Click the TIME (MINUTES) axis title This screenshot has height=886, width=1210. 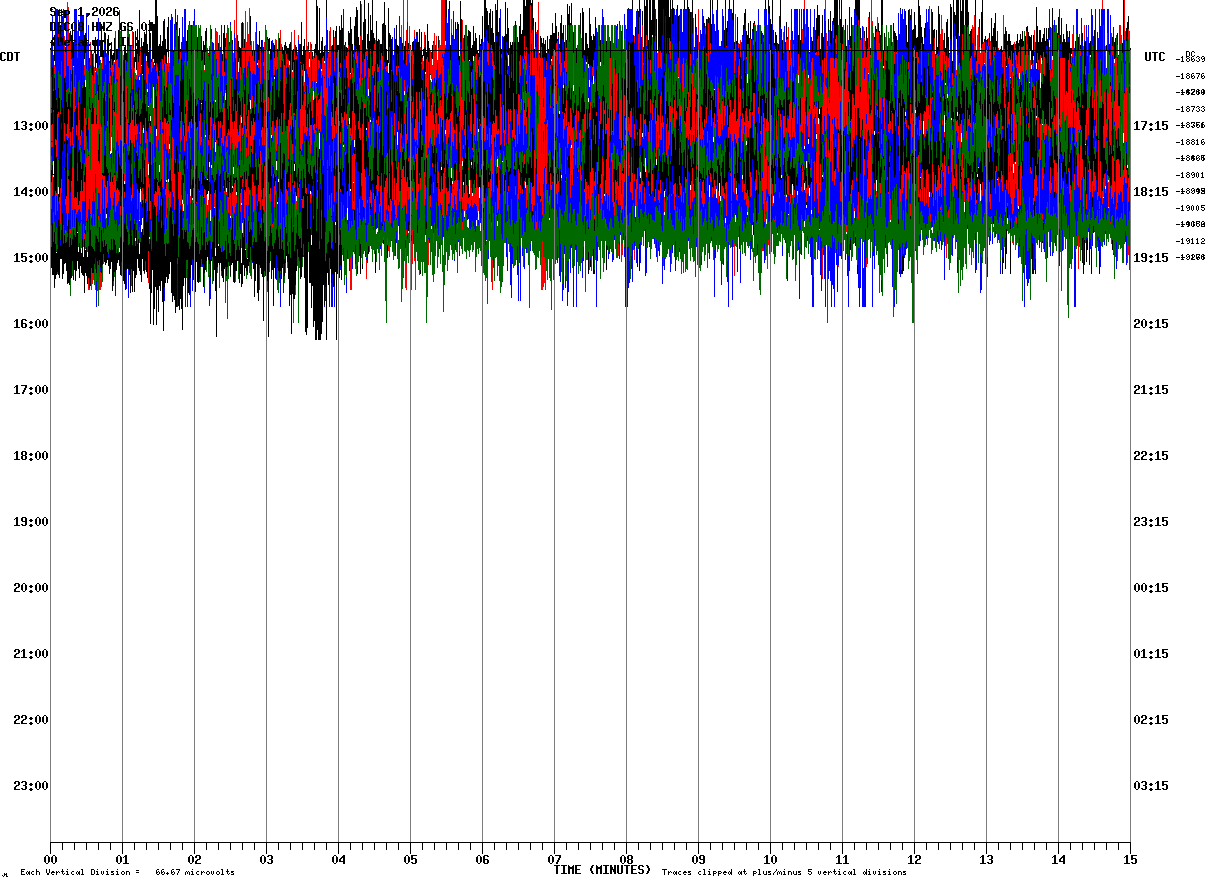(602, 870)
